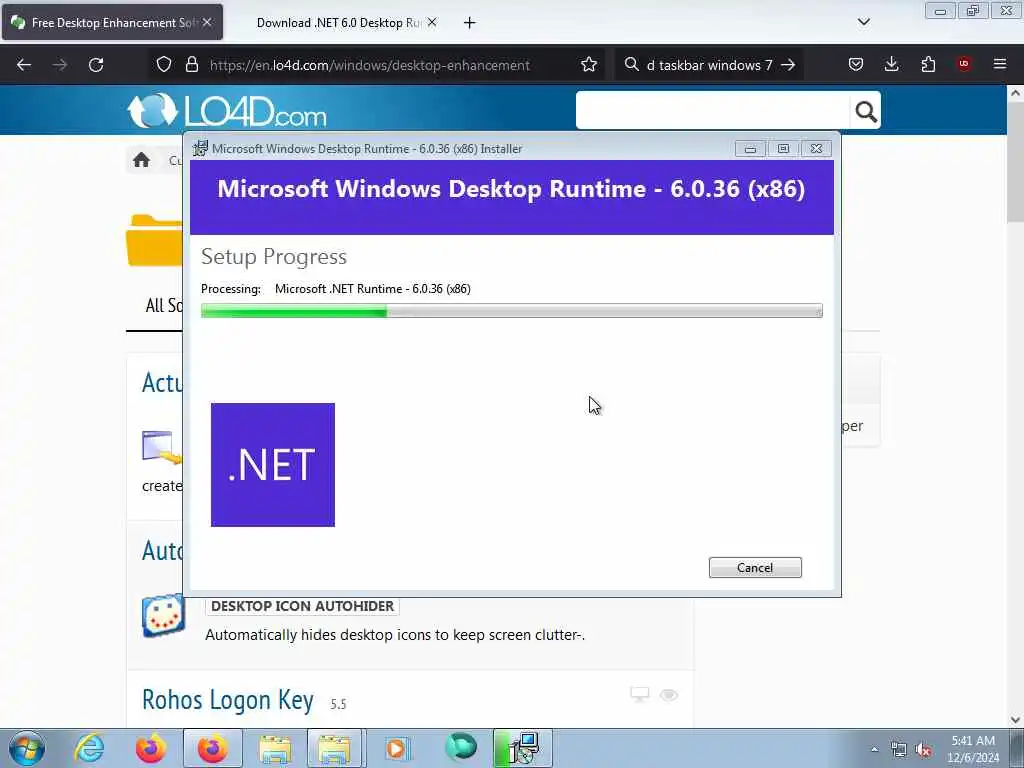Click the DESKTOP ICON AUTOHIDER tag
Image resolution: width=1024 pixels, height=768 pixels.
[x=302, y=606]
